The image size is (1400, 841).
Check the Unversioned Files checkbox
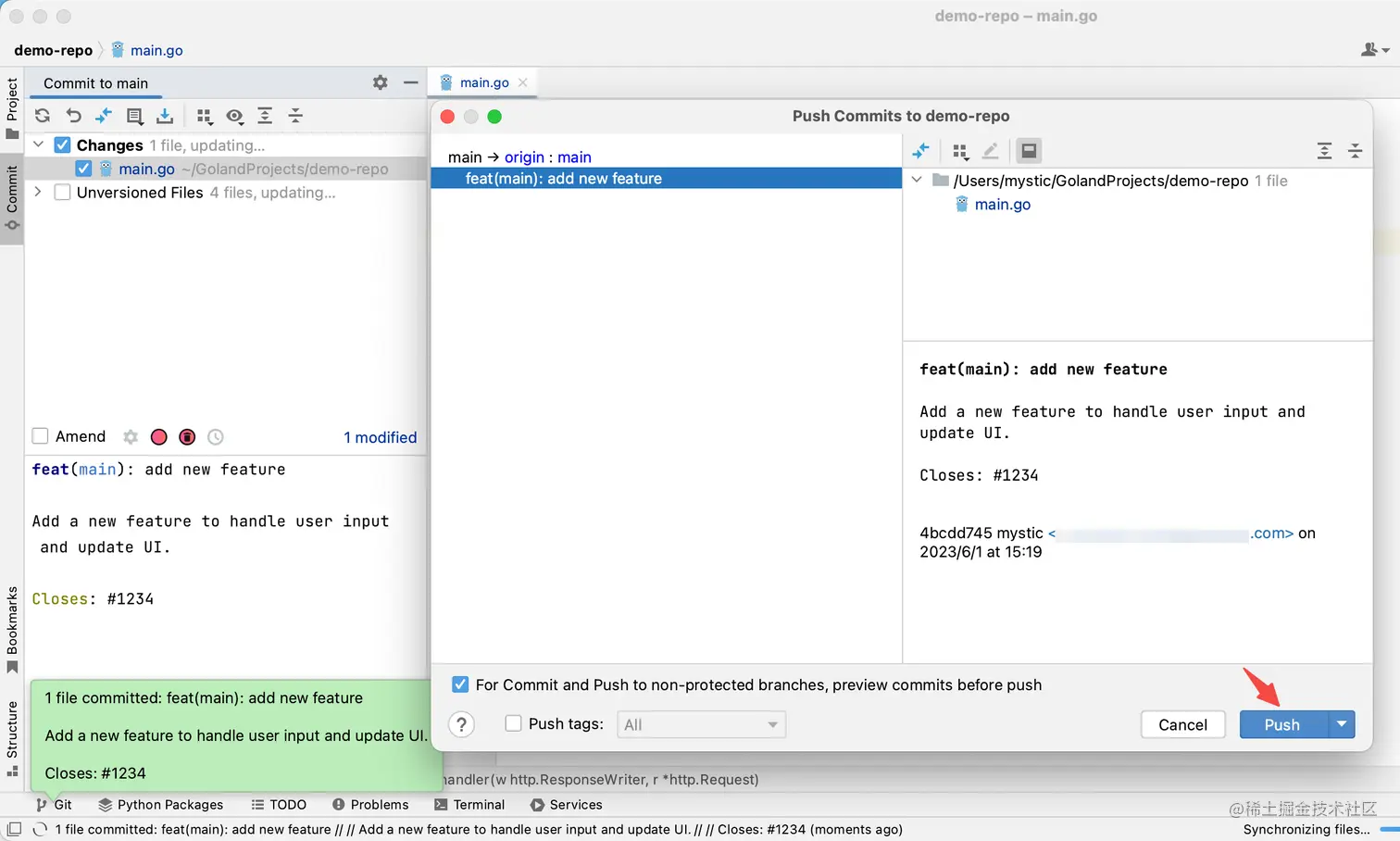63,193
